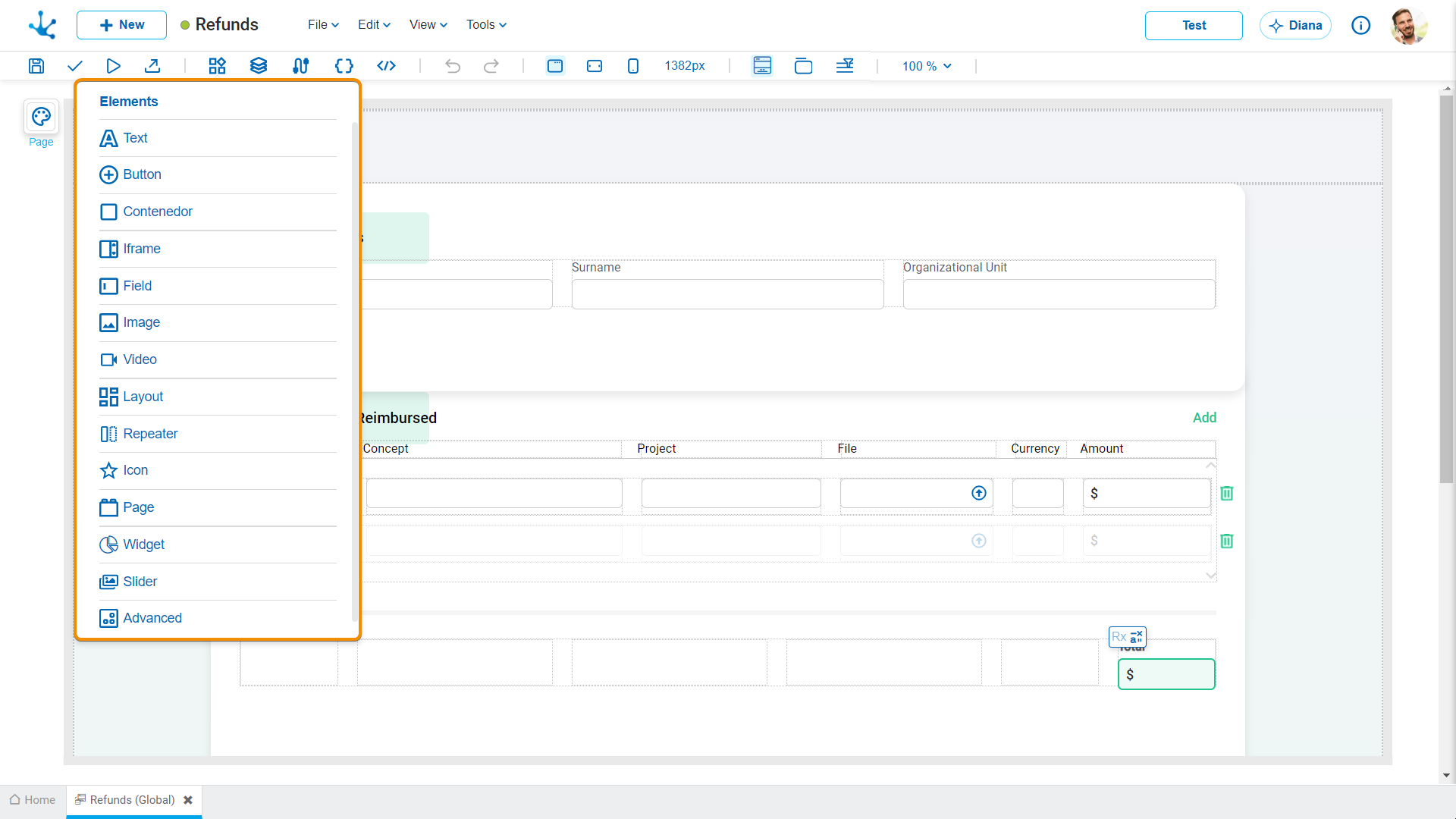Screen dimensions: 1456x819
Task: Switch to the Home tab
Action: (33, 800)
